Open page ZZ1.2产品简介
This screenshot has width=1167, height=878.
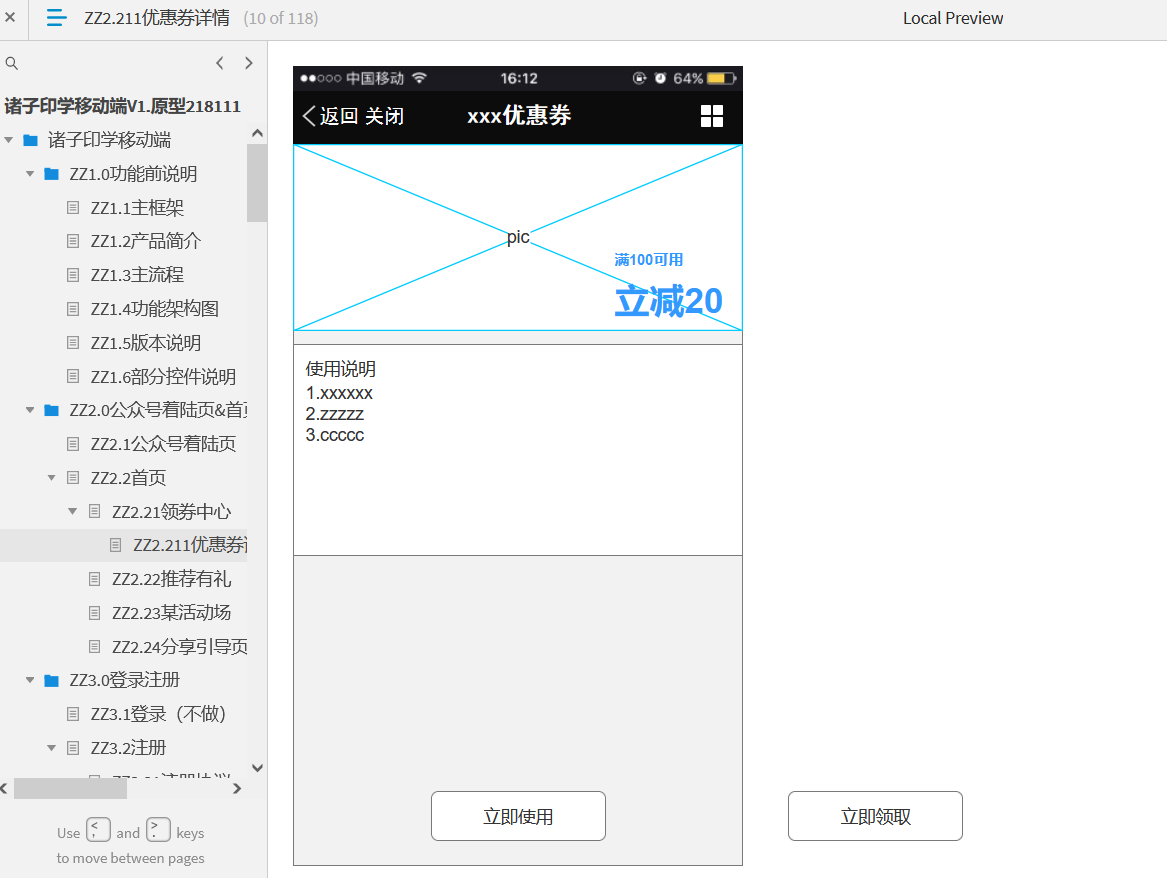coord(146,241)
